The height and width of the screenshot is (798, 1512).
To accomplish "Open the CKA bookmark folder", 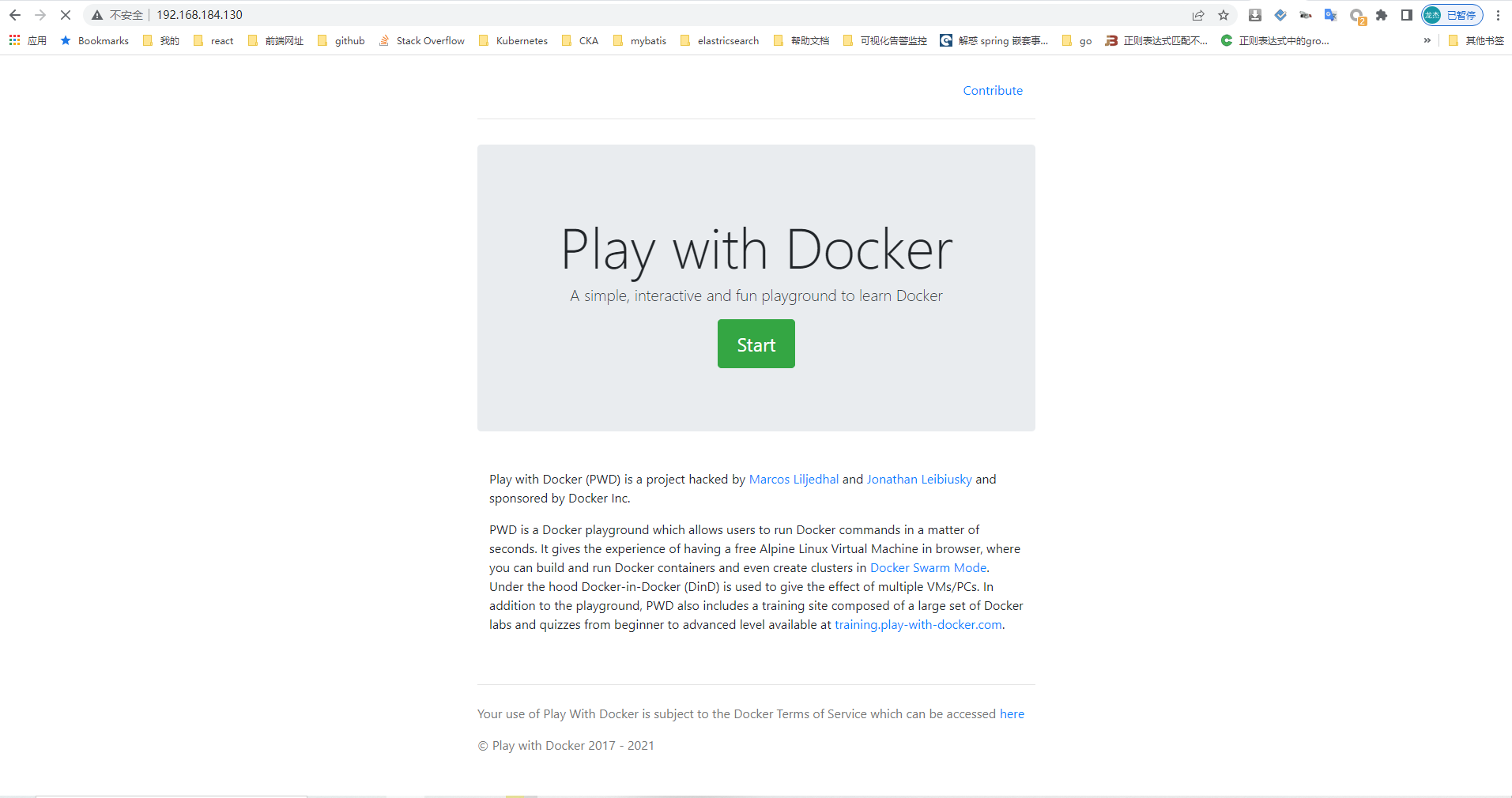I will (580, 40).
